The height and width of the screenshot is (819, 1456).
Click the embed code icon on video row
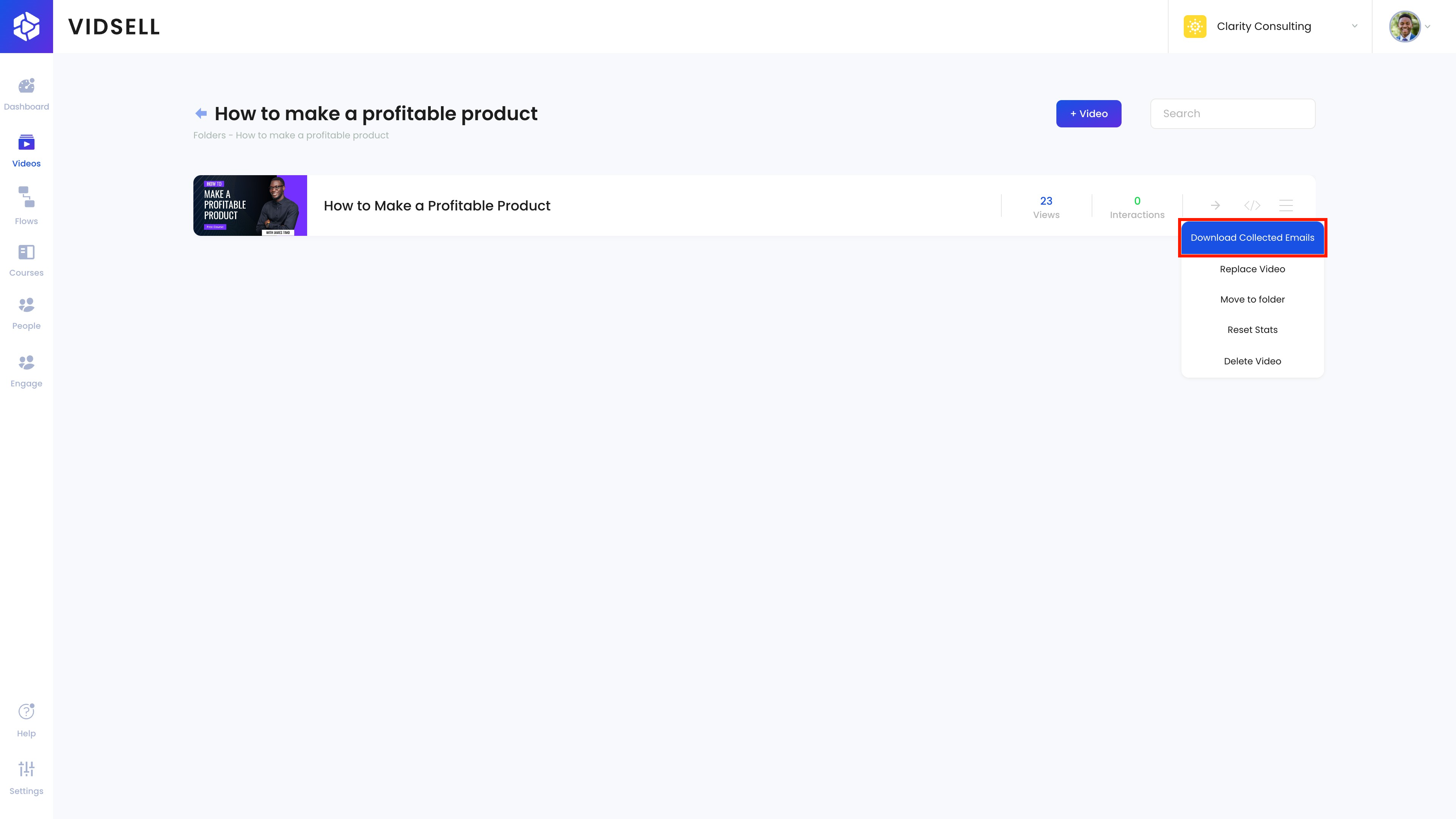[1252, 205]
